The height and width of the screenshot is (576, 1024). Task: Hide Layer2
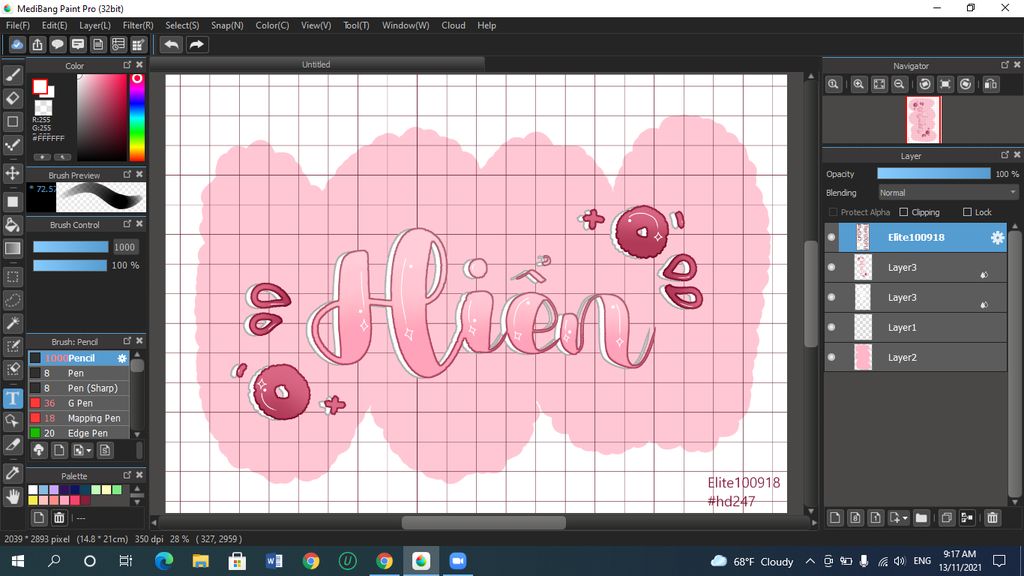click(x=831, y=357)
